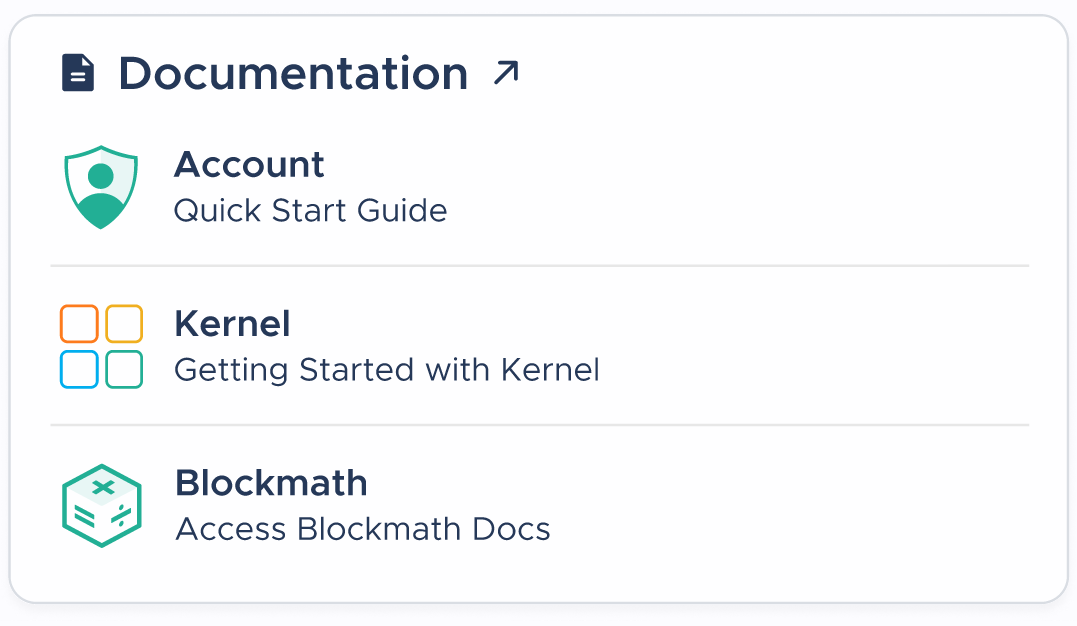The height and width of the screenshot is (626, 1077).
Task: Click the person silhouette inside the shield
Action: click(101, 194)
